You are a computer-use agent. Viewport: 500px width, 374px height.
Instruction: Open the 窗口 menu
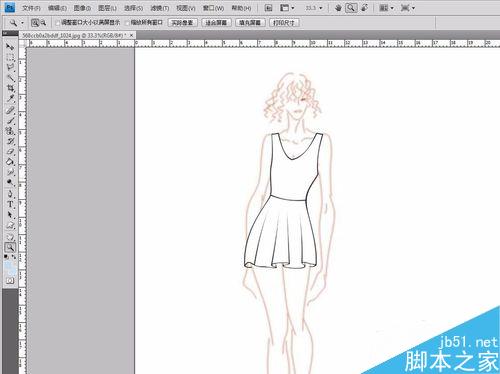click(213, 8)
